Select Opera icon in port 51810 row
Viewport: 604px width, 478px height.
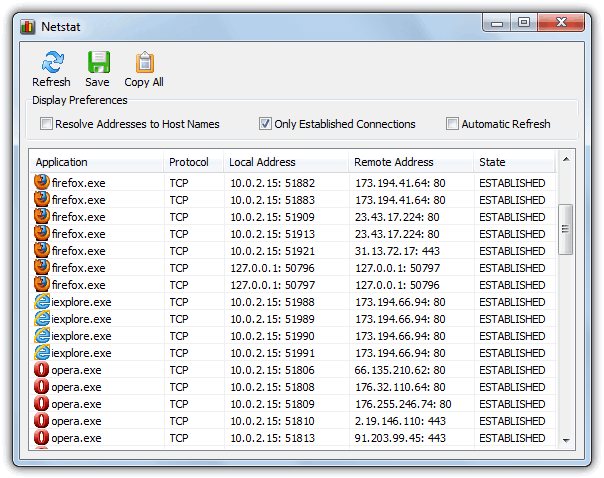(x=42, y=420)
